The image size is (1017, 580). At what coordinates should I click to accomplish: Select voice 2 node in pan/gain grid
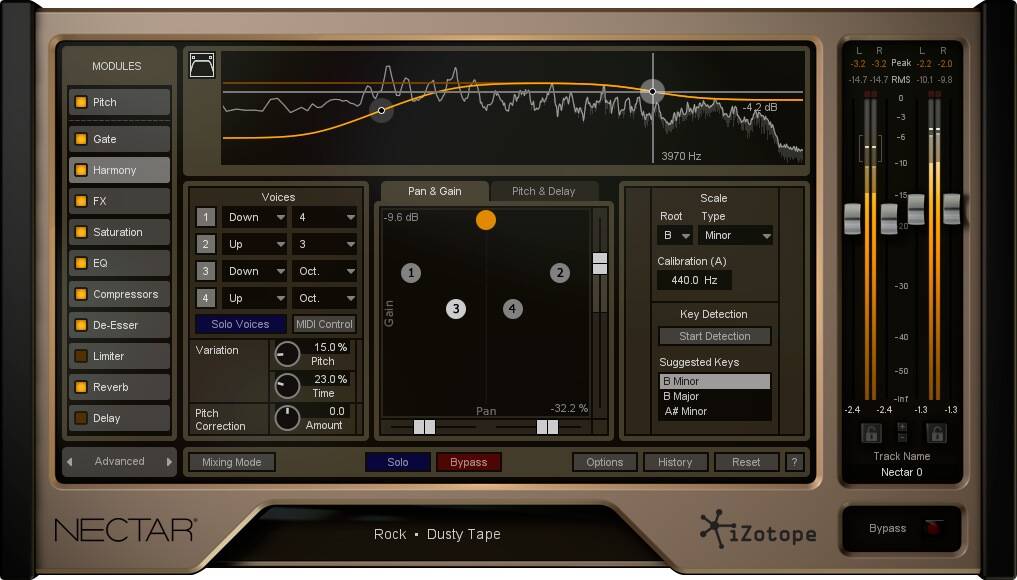pyautogui.click(x=560, y=273)
